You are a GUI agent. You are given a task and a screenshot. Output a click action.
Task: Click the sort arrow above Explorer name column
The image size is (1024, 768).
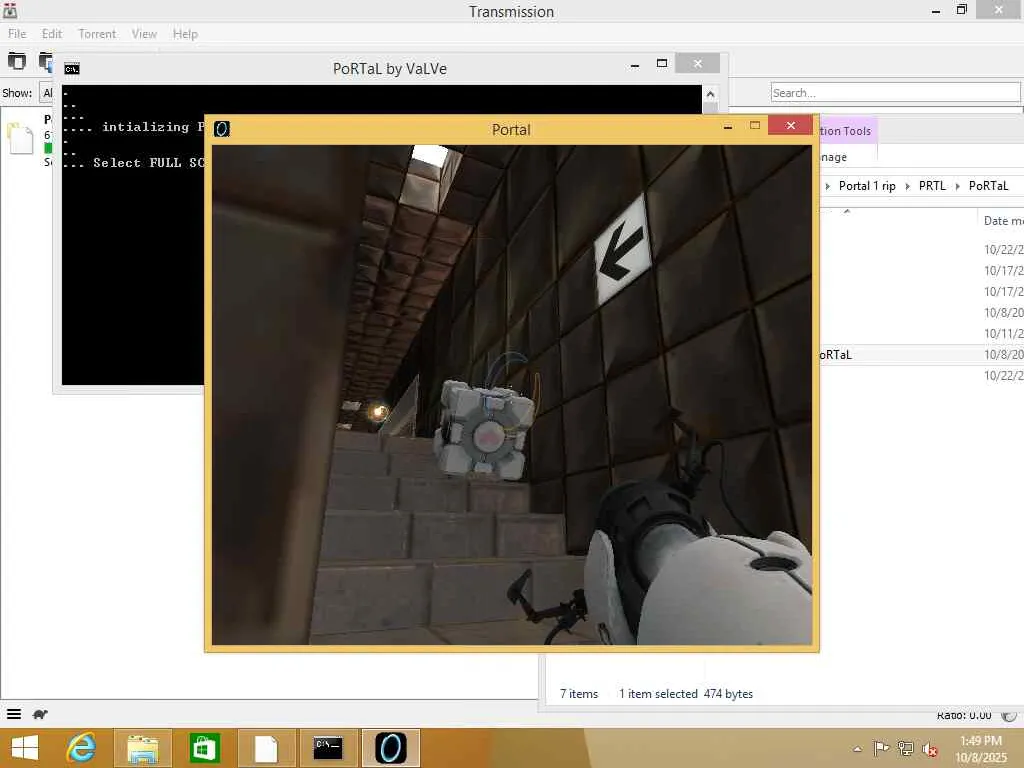[x=846, y=211]
